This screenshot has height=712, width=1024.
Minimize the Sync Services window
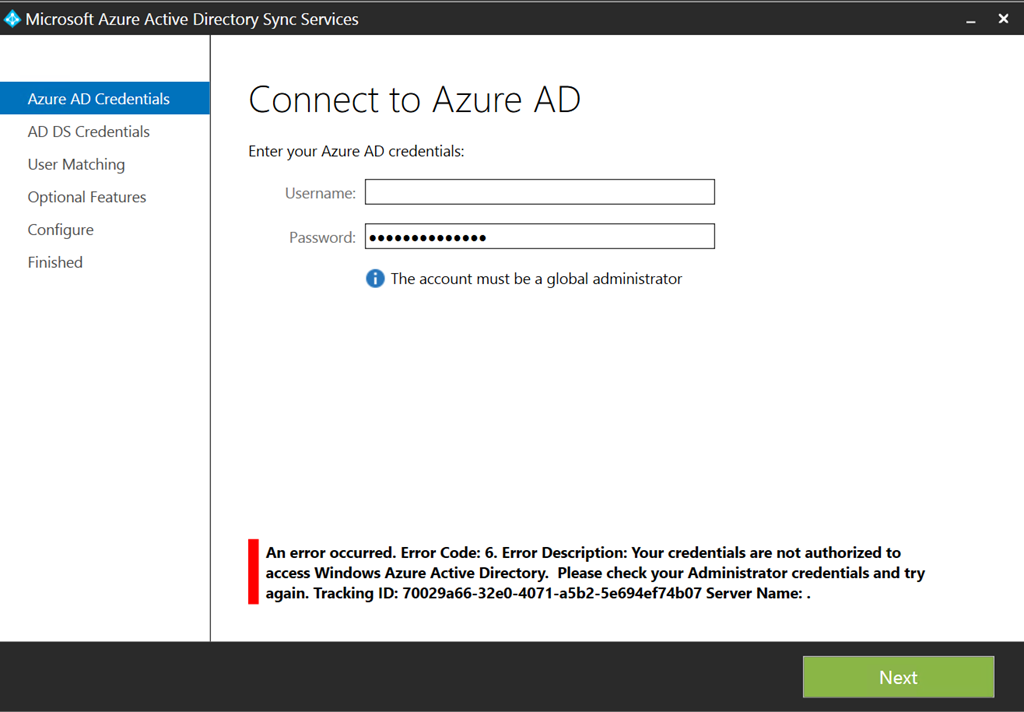point(970,19)
